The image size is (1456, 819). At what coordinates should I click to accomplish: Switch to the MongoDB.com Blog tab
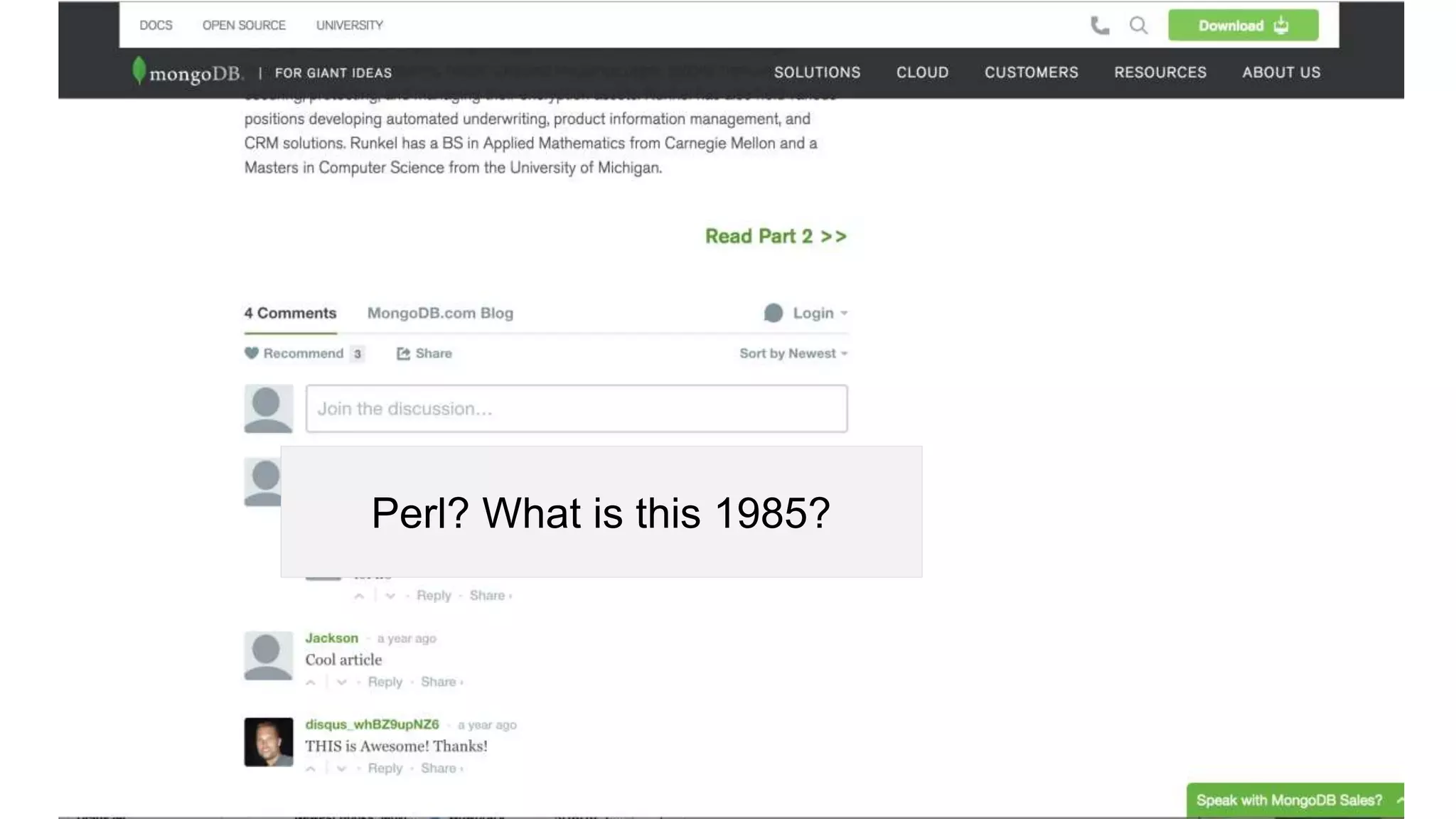click(440, 314)
